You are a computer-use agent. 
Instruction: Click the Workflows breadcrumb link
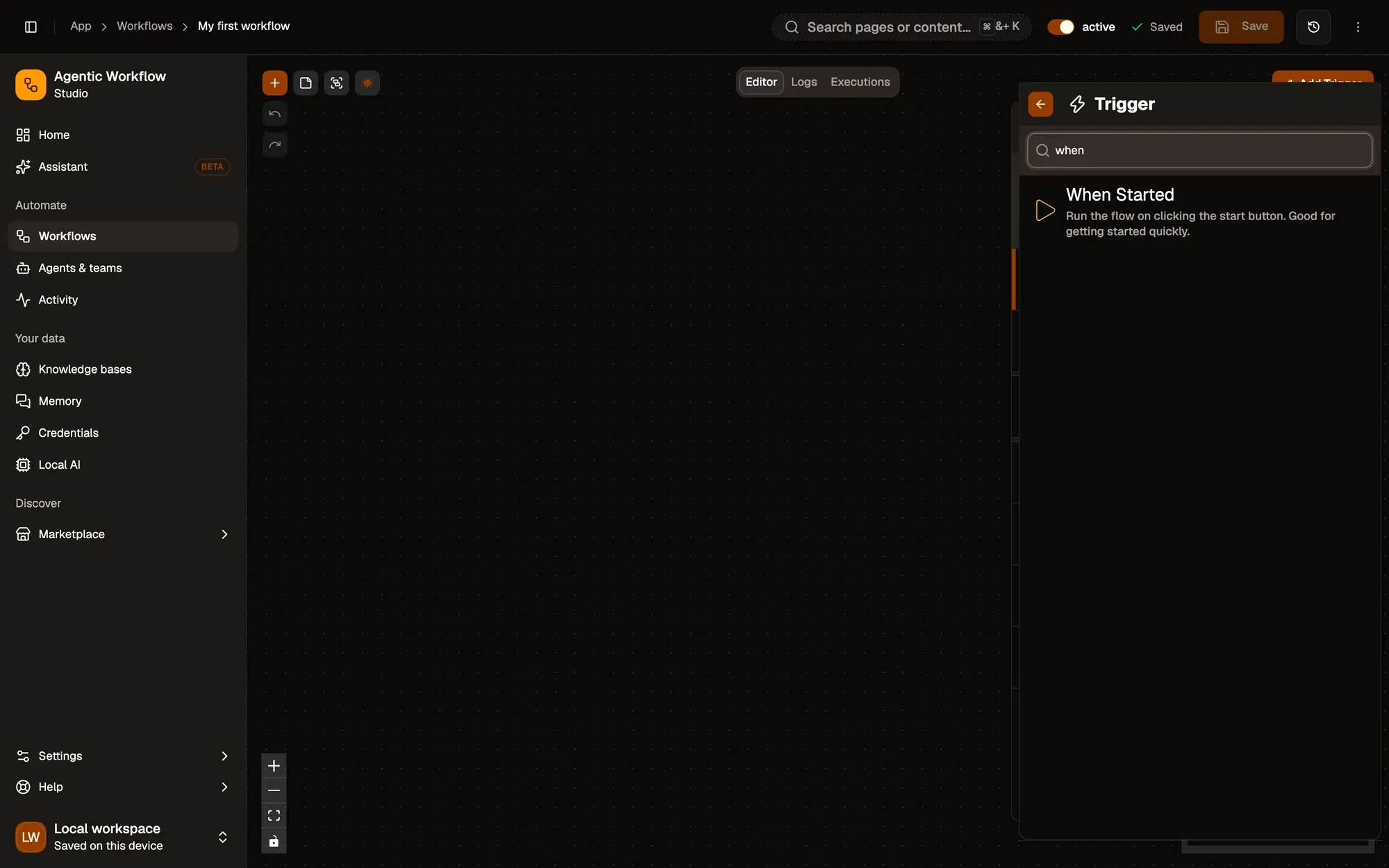[x=144, y=26]
